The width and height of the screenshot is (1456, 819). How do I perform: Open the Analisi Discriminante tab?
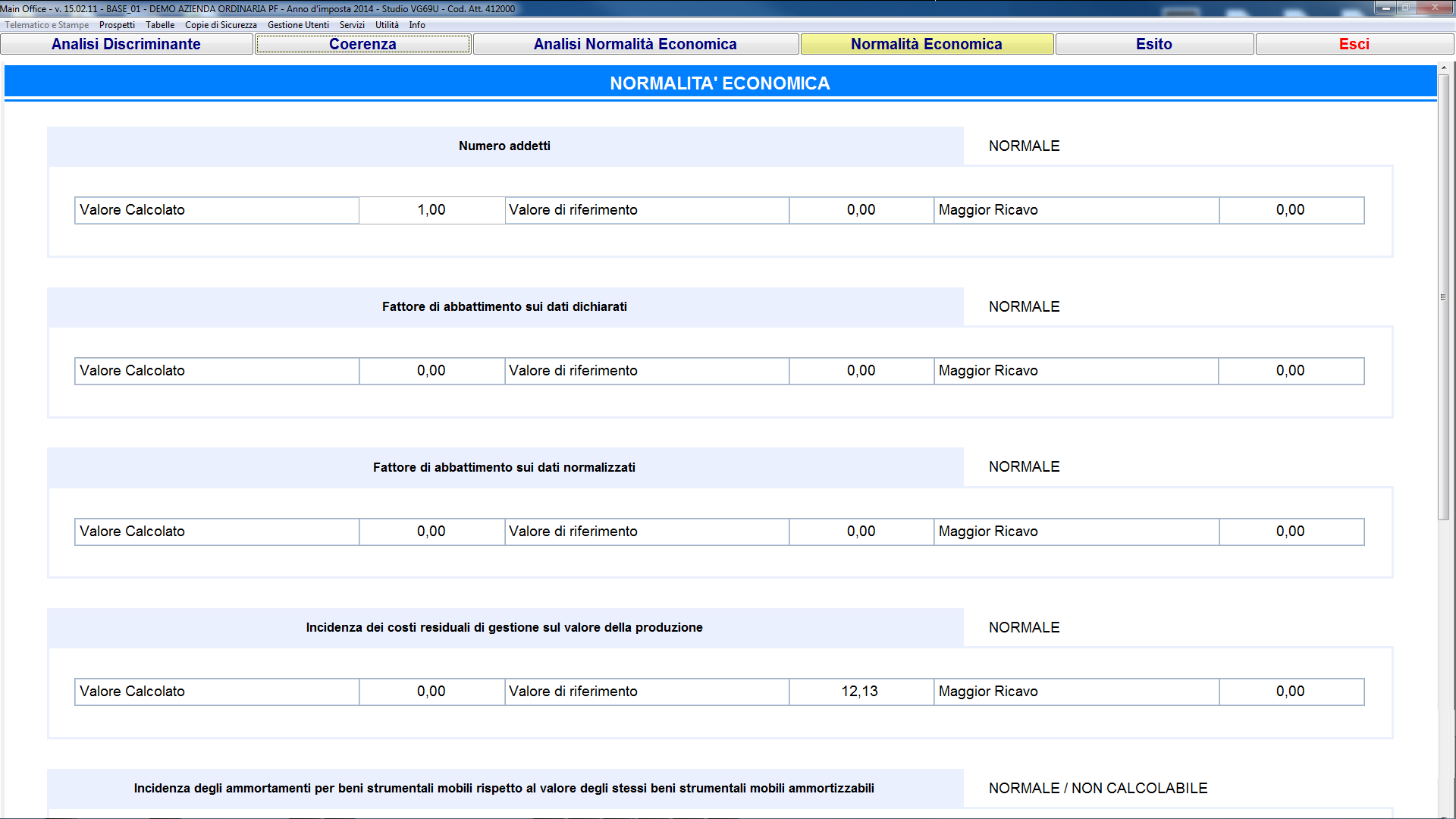127,44
